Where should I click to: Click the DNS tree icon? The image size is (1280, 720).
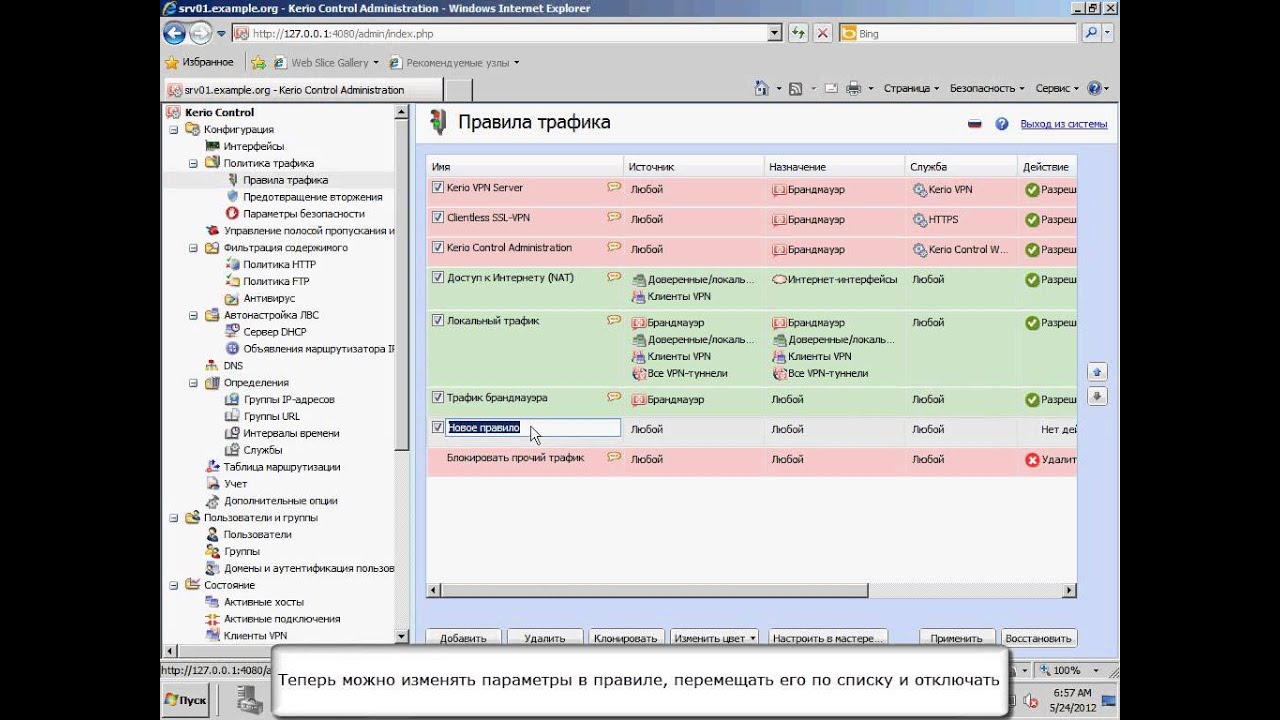point(212,365)
